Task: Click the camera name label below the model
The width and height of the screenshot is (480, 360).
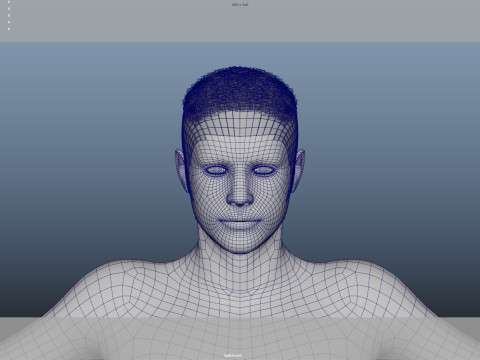Action: click(233, 356)
